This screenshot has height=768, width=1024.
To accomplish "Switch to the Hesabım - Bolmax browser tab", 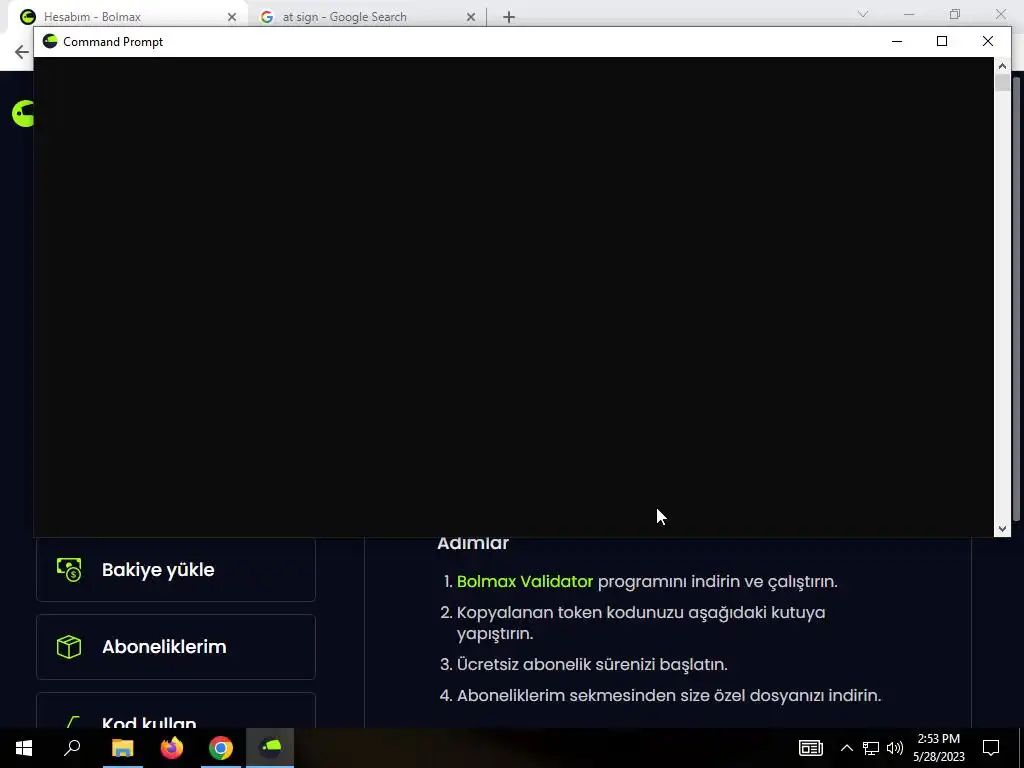I will click(x=127, y=16).
